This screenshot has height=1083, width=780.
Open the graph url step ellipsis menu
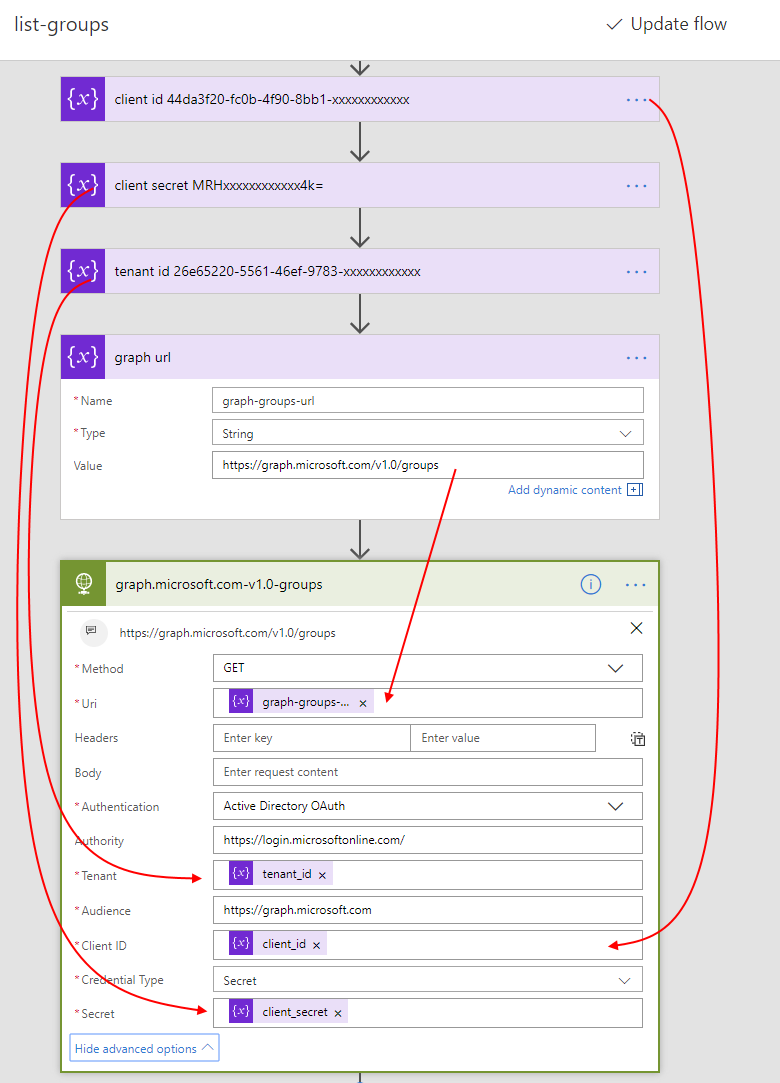pyautogui.click(x=637, y=357)
